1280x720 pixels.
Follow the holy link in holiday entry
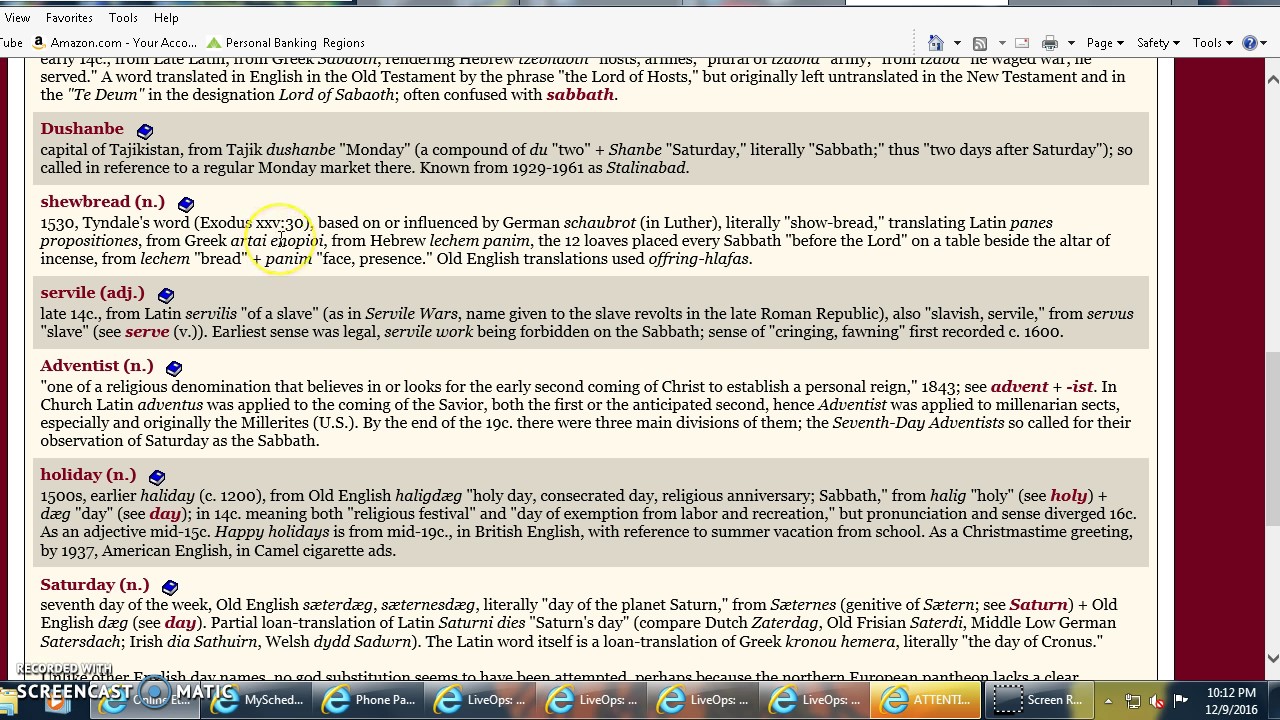pos(1068,496)
